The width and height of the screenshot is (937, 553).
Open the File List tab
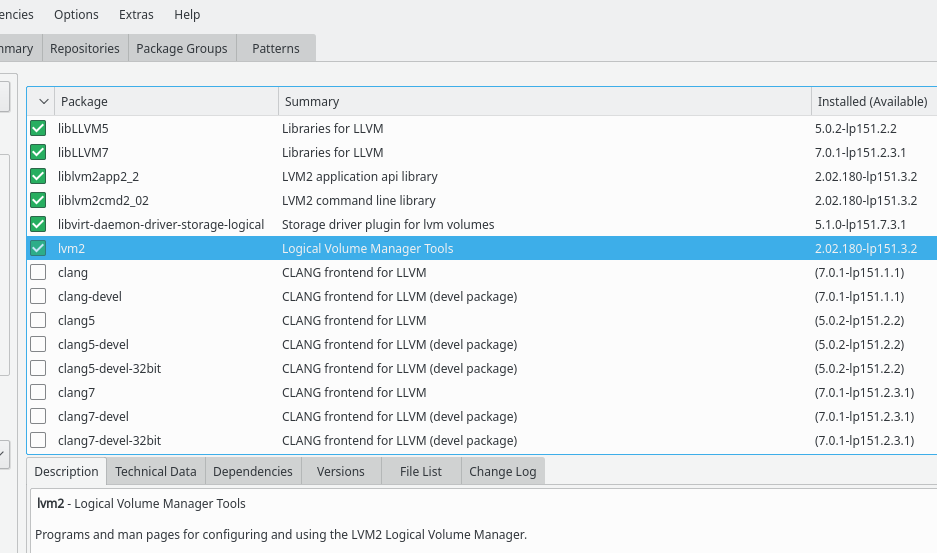421,471
